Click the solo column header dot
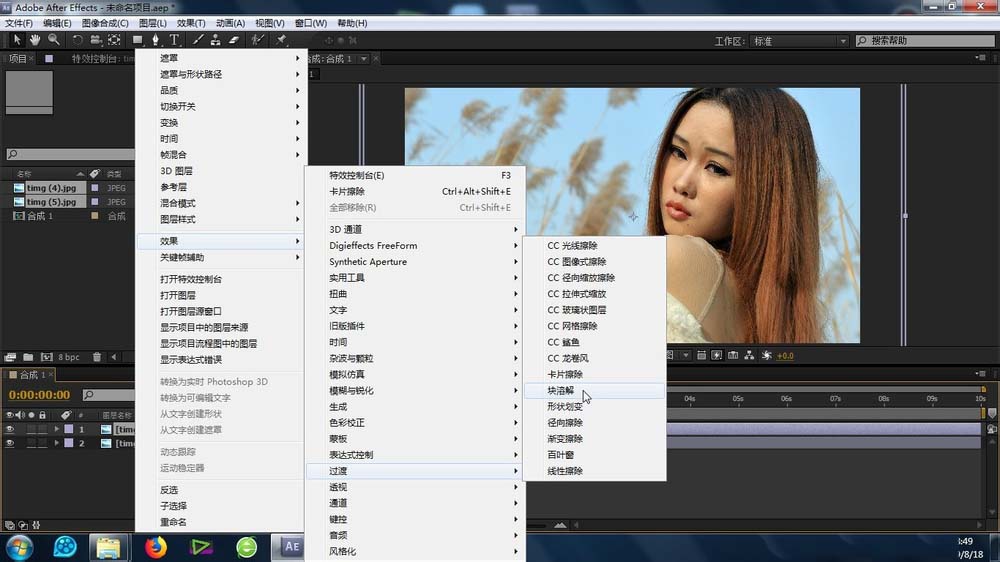The height and width of the screenshot is (562, 1000). click(31, 415)
